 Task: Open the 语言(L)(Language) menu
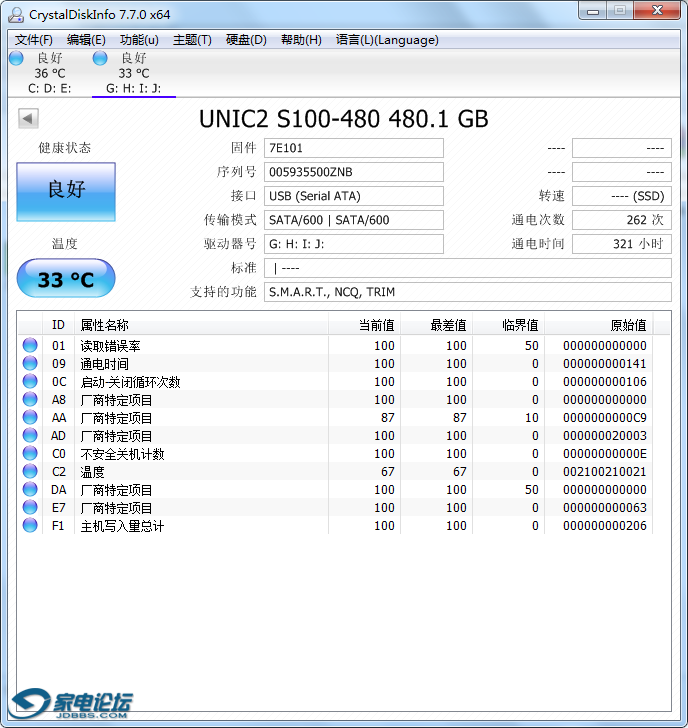(x=387, y=40)
